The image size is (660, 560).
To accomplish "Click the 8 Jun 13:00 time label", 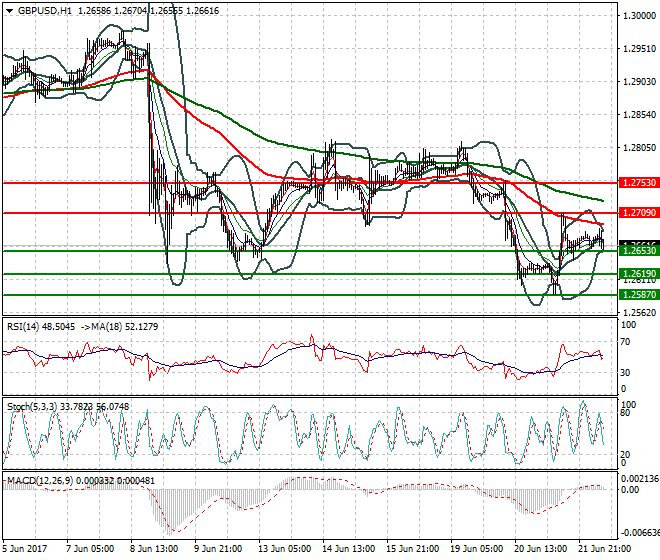I will click(154, 549).
